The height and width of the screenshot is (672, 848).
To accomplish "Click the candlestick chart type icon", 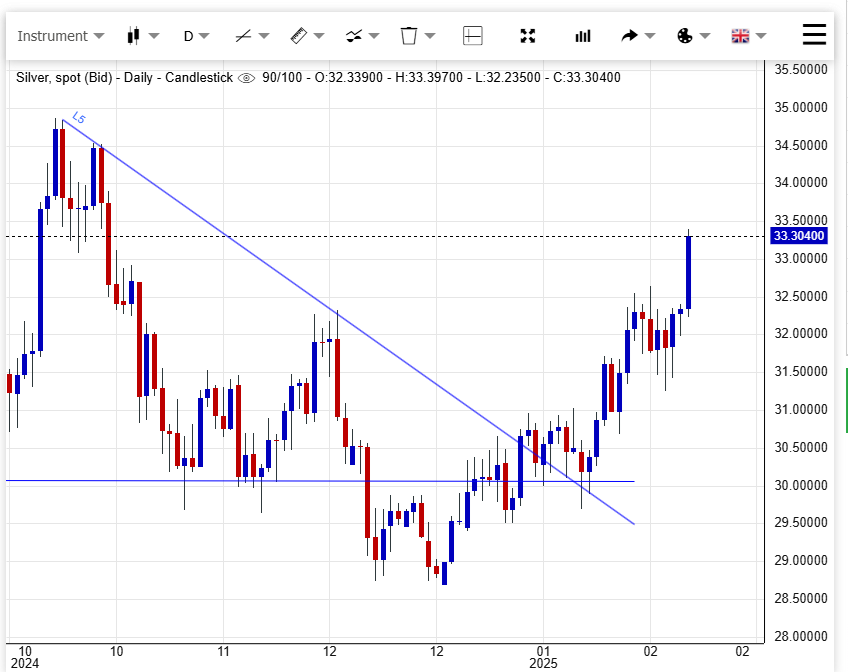I will [x=134, y=36].
